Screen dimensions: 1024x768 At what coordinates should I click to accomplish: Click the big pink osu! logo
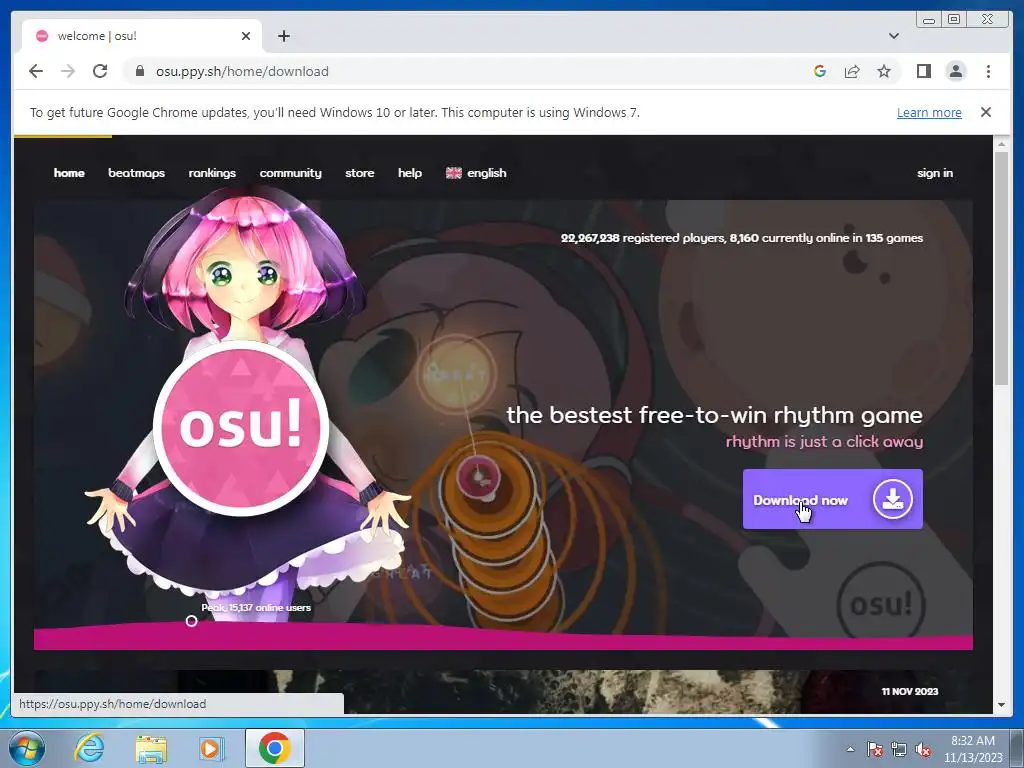pyautogui.click(x=241, y=428)
